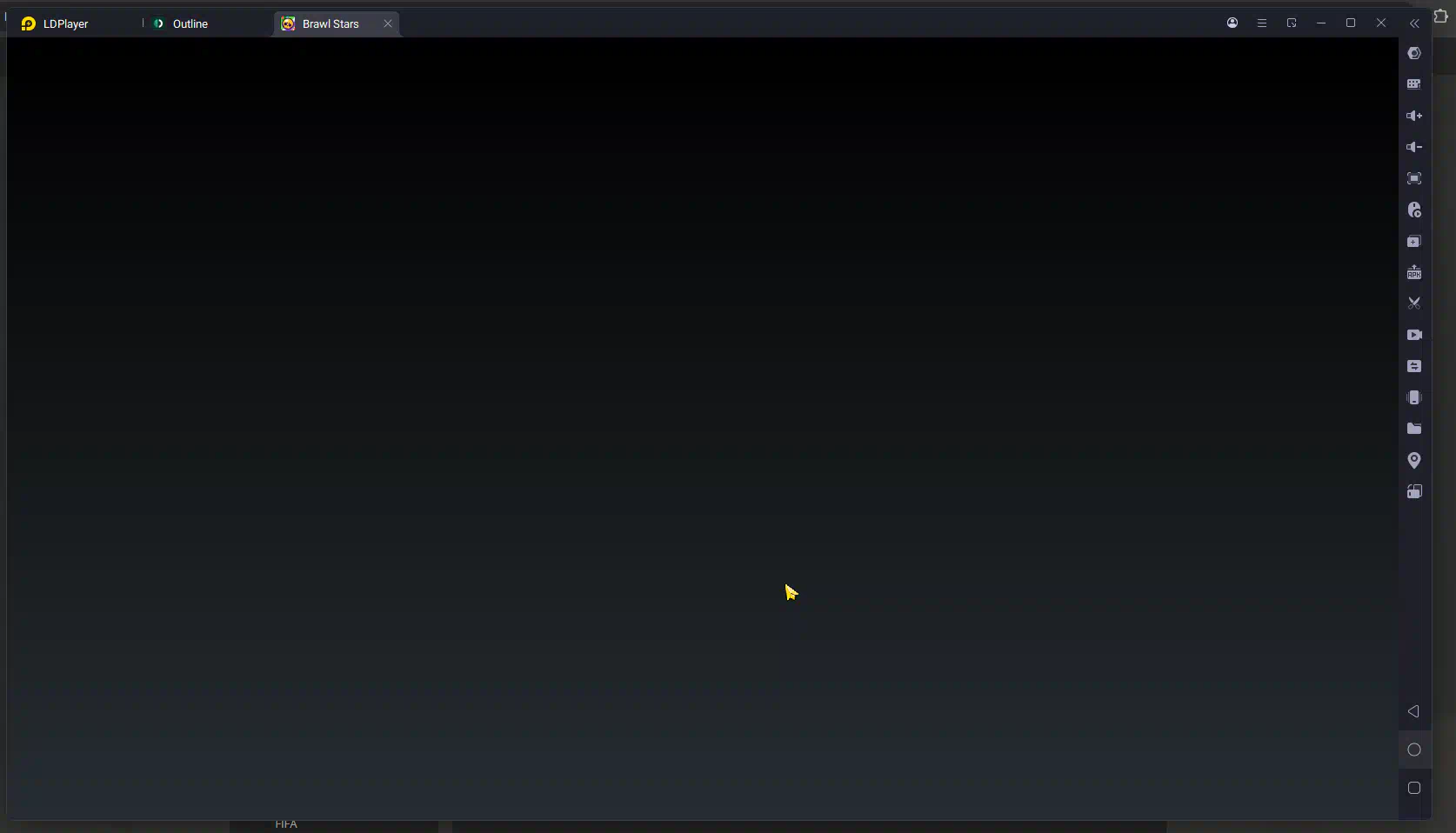Switch to the LDPlayer home tab
The image size is (1456, 833).
(x=65, y=24)
